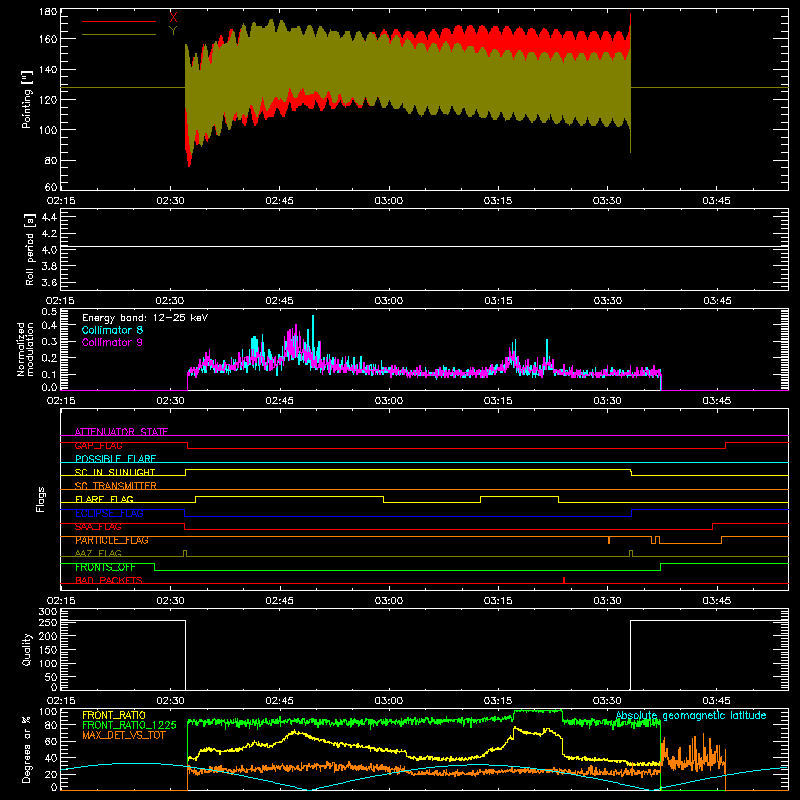This screenshot has height=800, width=800.
Task: Click 'Absolute geomagnetic latitude' label
Action: [691, 715]
